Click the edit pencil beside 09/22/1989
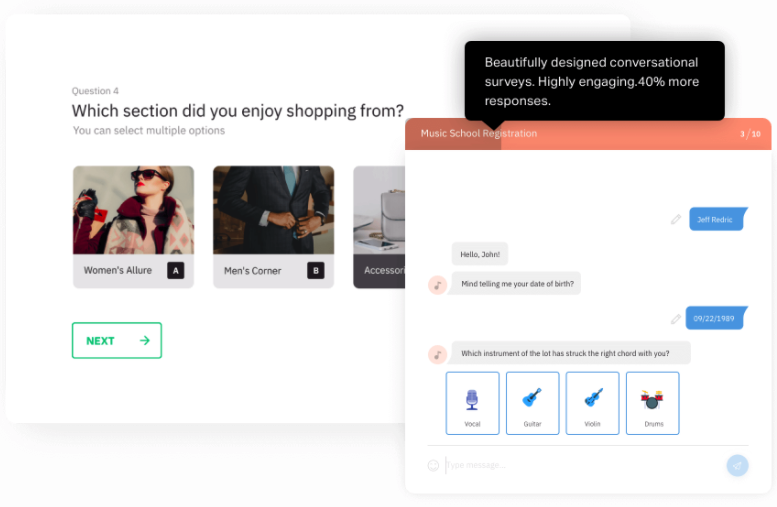This screenshot has height=507, width=777. 676,319
